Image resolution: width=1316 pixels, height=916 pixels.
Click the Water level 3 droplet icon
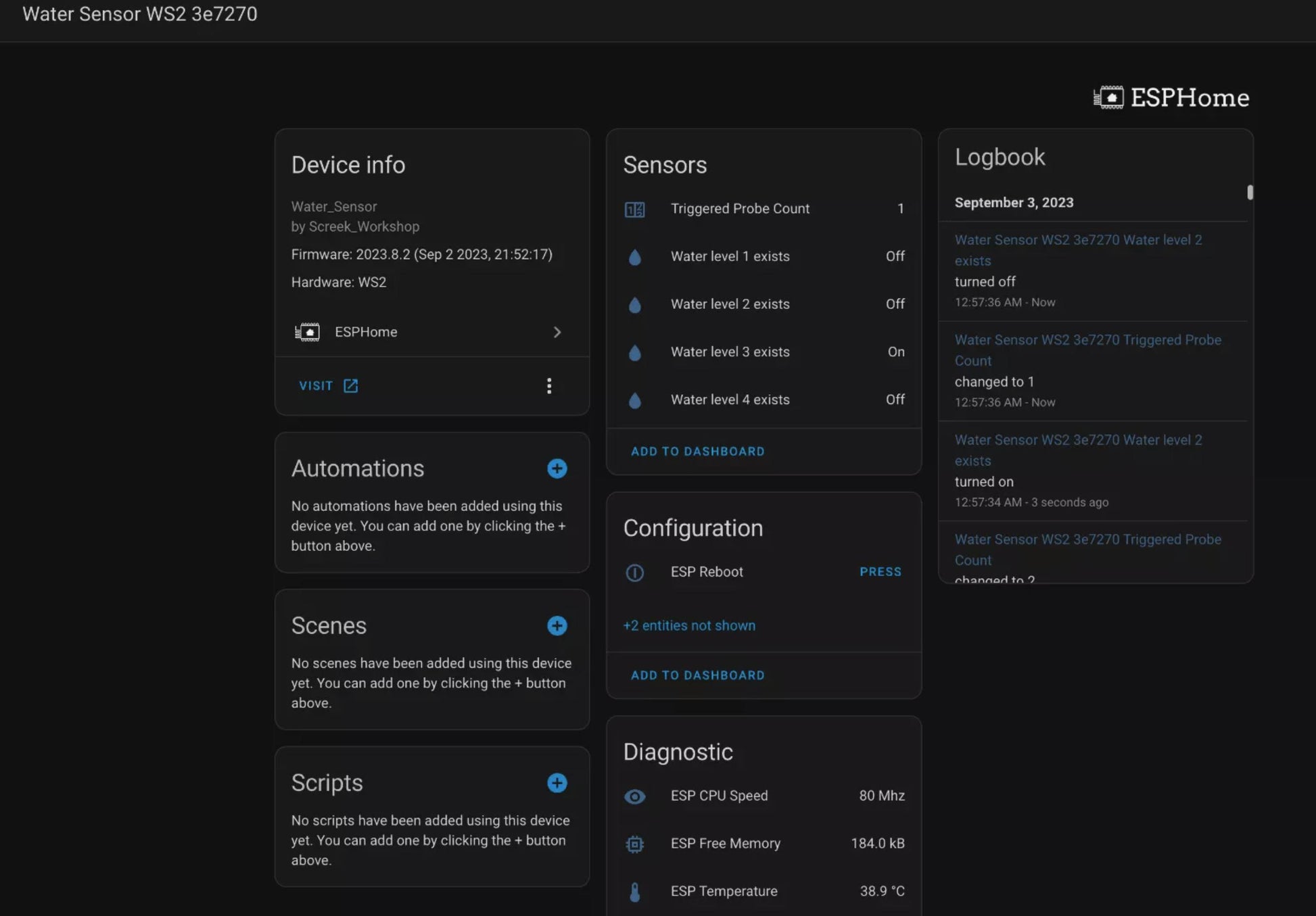(634, 352)
